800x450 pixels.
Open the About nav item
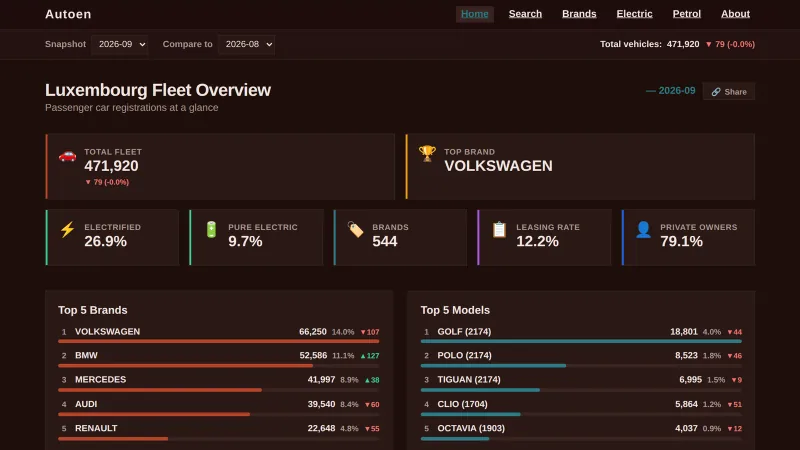point(735,14)
